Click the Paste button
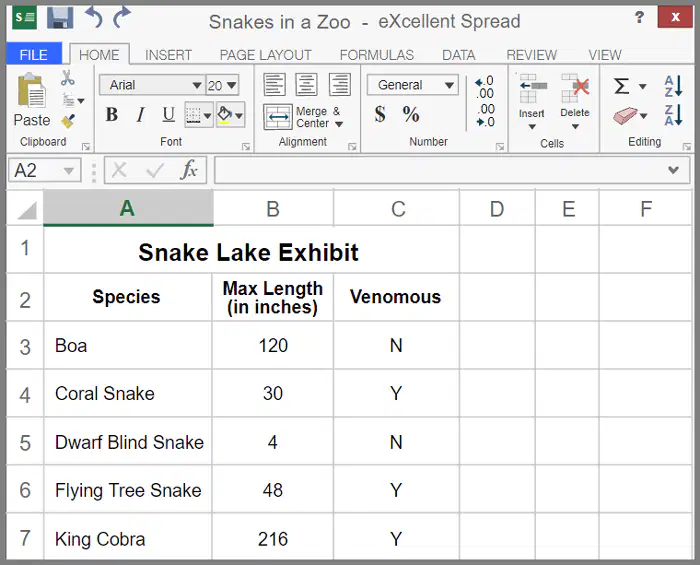700x565 pixels. click(x=32, y=100)
